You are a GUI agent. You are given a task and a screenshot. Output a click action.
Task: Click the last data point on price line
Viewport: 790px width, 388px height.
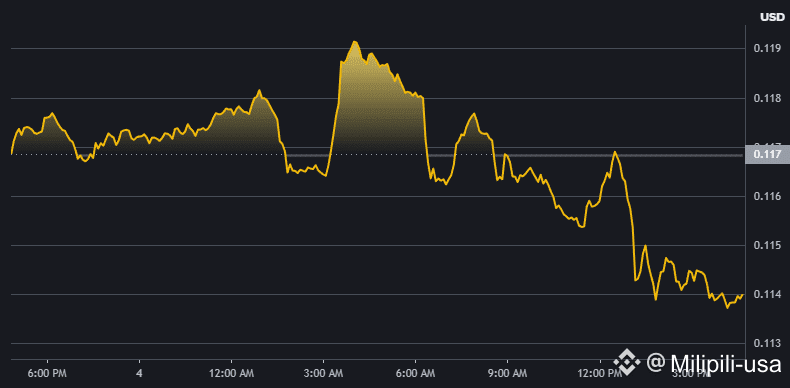(x=743, y=295)
